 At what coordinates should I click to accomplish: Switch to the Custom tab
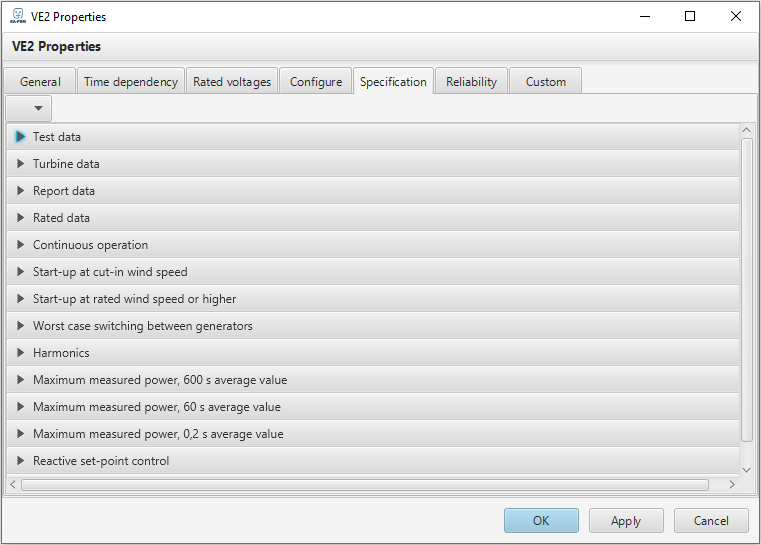(x=546, y=82)
